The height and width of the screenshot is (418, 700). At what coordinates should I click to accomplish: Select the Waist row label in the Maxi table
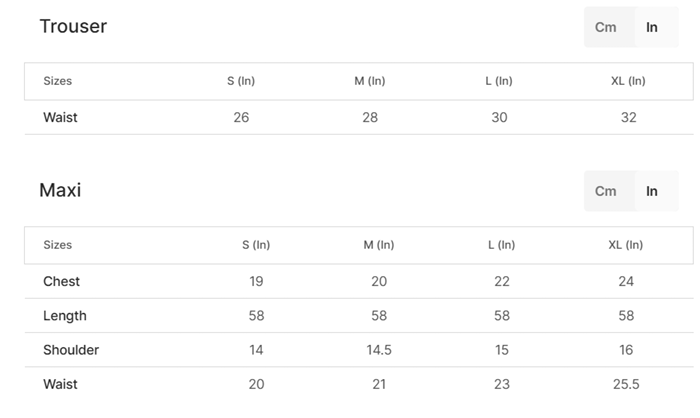[60, 384]
